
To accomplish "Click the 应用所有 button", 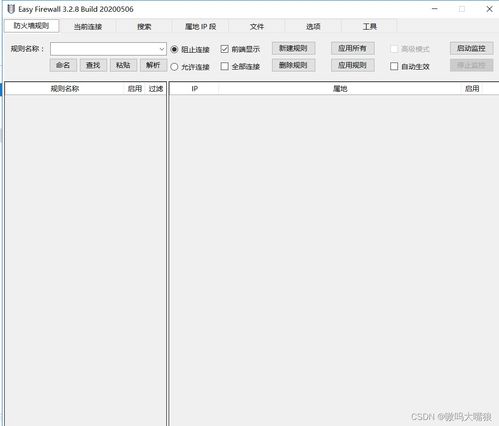I will 353,48.
